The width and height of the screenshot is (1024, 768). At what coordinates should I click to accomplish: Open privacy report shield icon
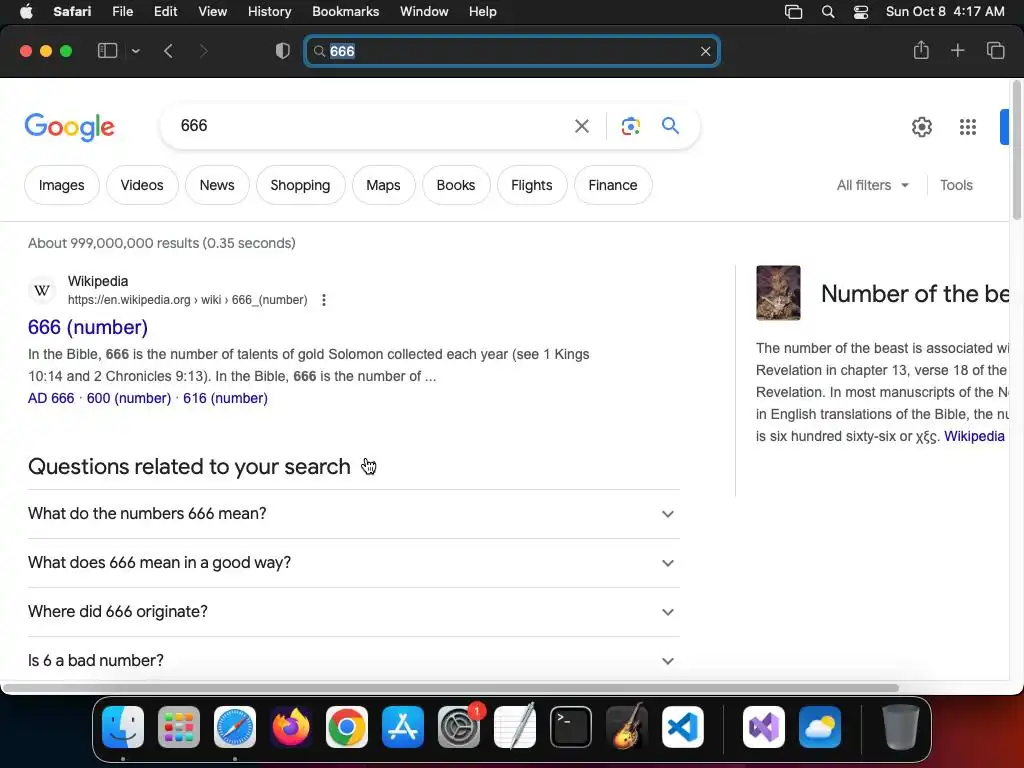[x=283, y=51]
